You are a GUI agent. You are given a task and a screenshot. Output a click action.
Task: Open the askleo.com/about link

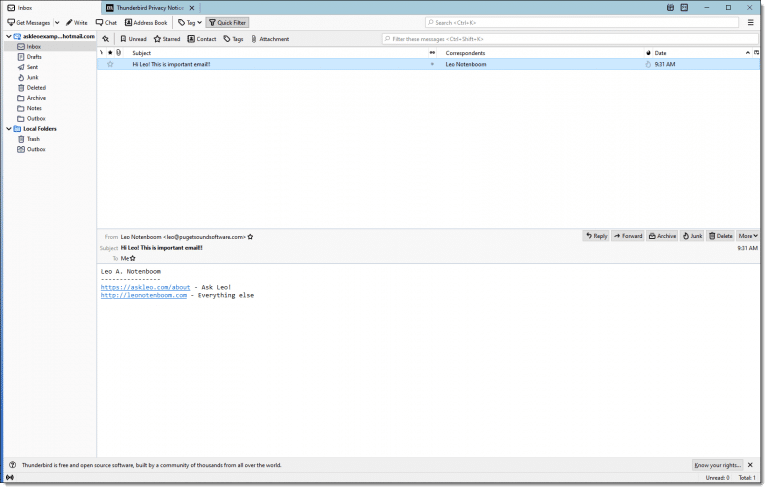pyautogui.click(x=145, y=288)
